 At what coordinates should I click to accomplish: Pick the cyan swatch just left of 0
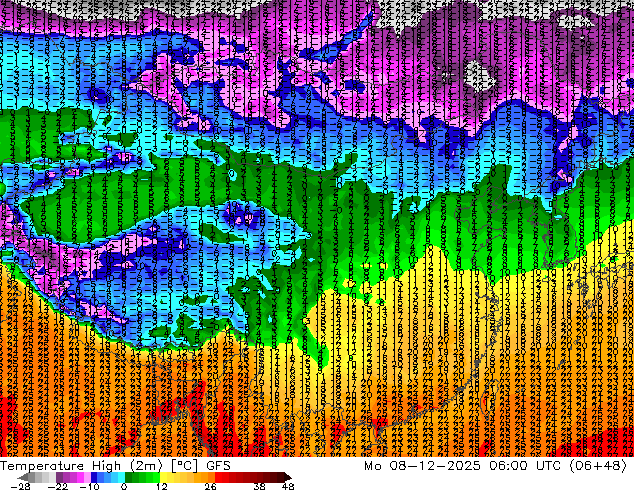click(x=121, y=477)
